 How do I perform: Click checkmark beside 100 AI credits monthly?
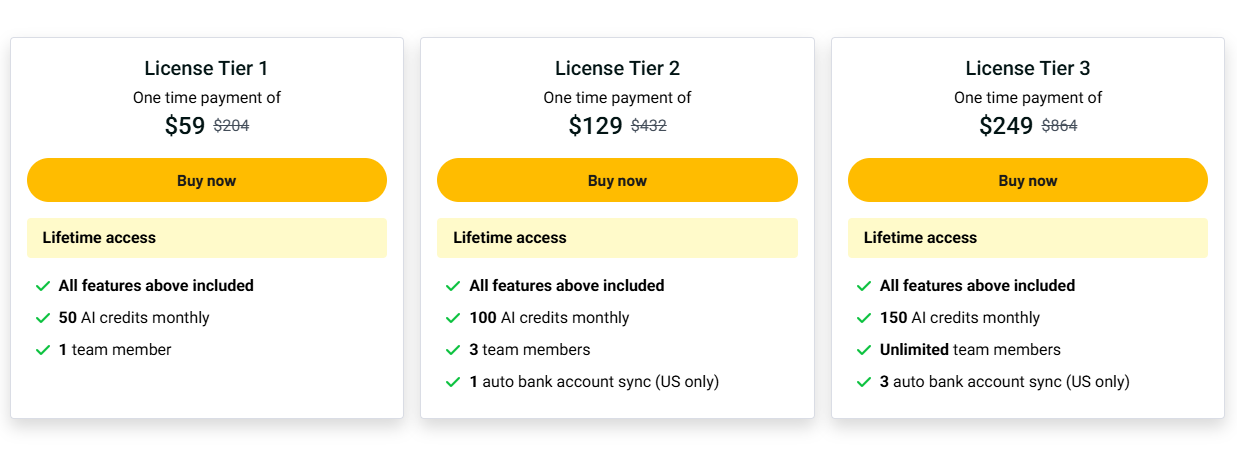point(453,318)
